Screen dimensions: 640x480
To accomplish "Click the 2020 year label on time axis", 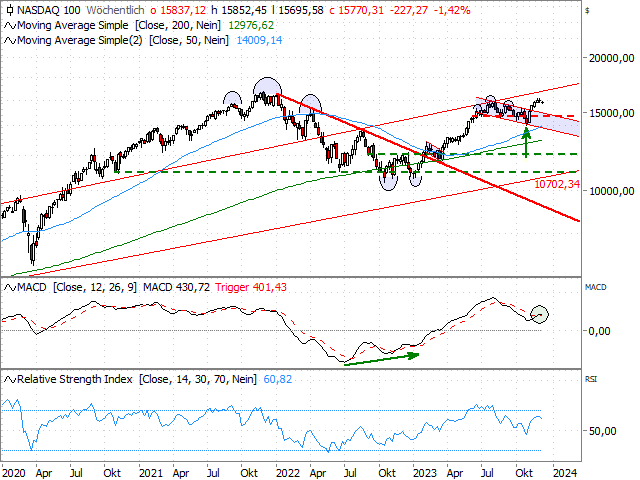I will point(13,473).
